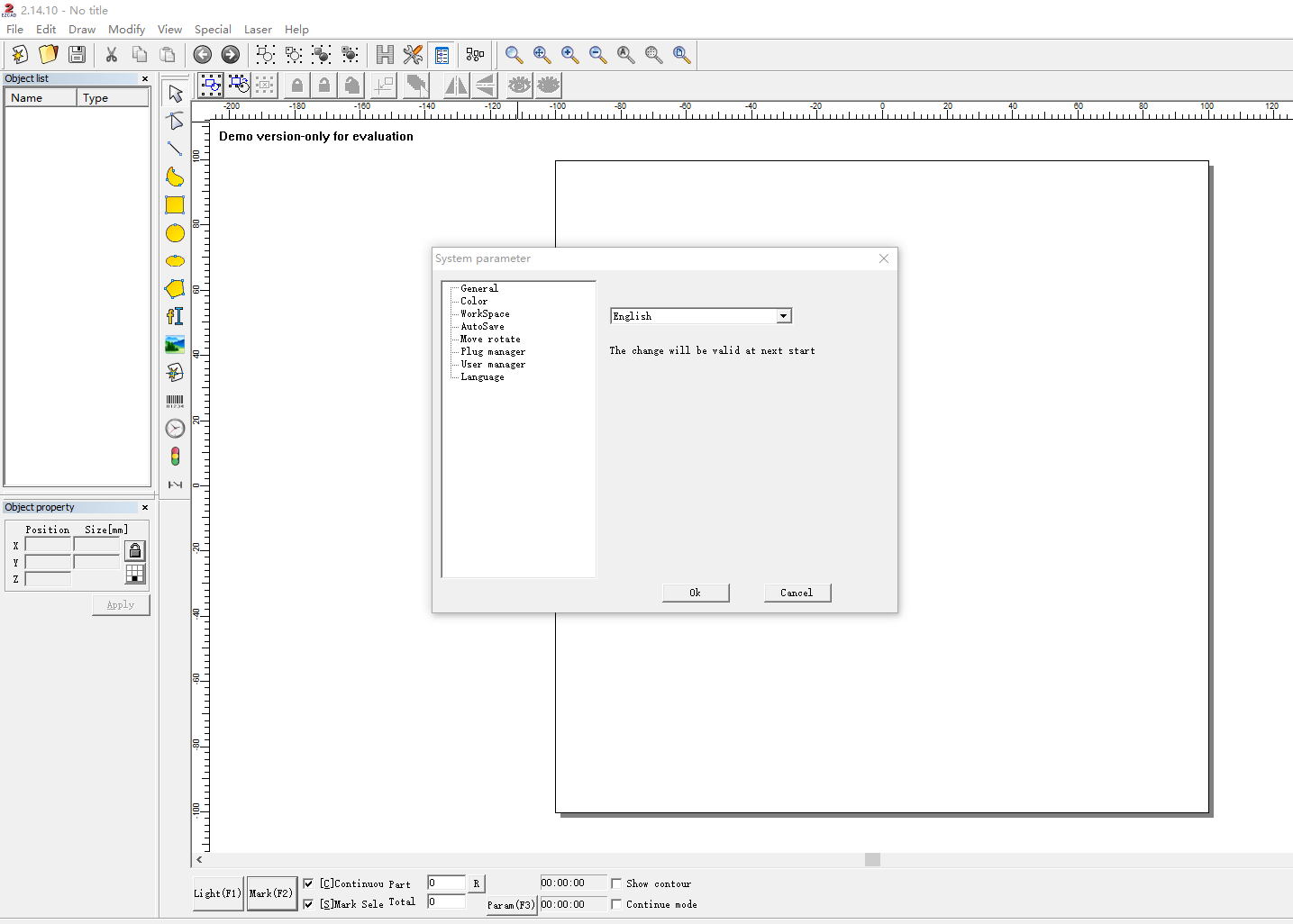Insert a bitmap image
The width and height of the screenshot is (1293, 924).
(x=174, y=344)
